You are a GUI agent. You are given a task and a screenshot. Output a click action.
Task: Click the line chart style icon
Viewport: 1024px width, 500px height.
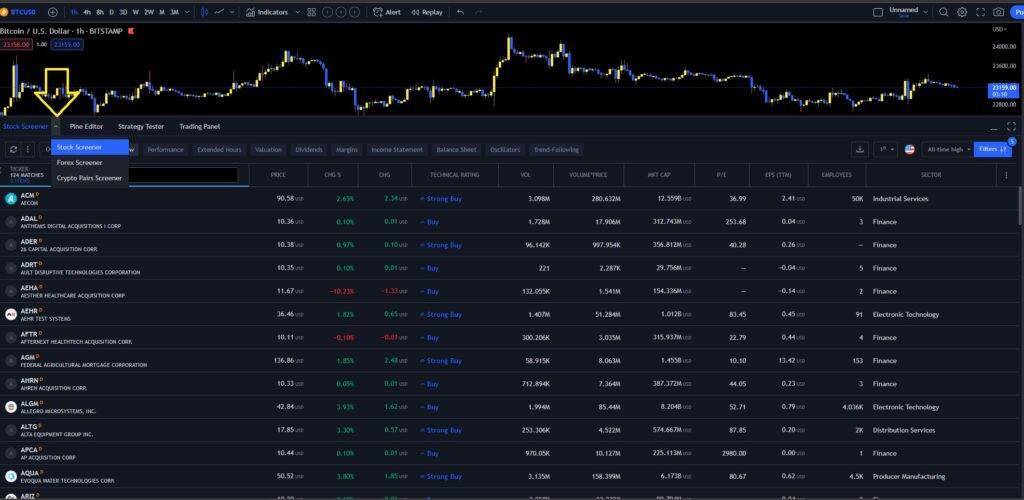[x=220, y=12]
